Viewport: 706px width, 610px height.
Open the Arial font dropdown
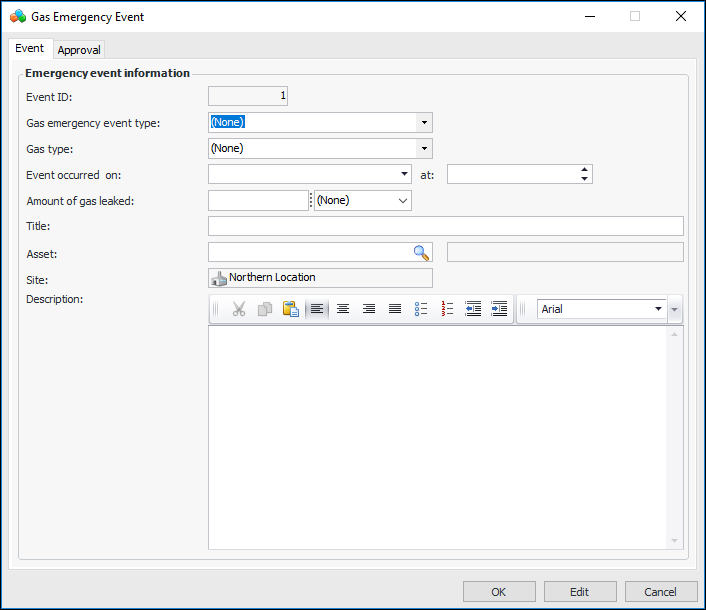tap(658, 309)
